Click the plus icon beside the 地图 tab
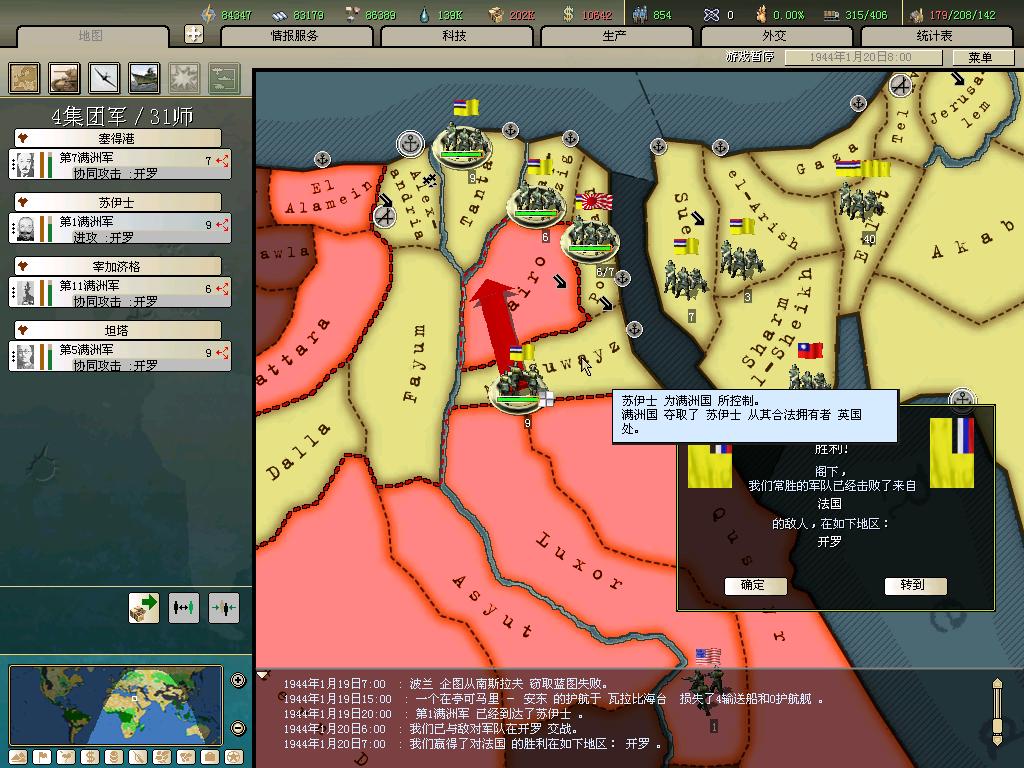The height and width of the screenshot is (768, 1024). coord(194,34)
